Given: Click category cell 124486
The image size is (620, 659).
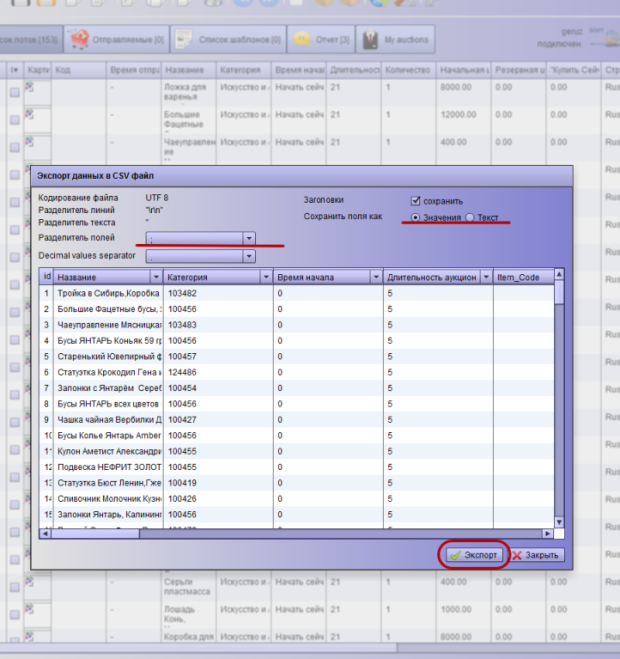Looking at the screenshot, I should tap(218, 372).
